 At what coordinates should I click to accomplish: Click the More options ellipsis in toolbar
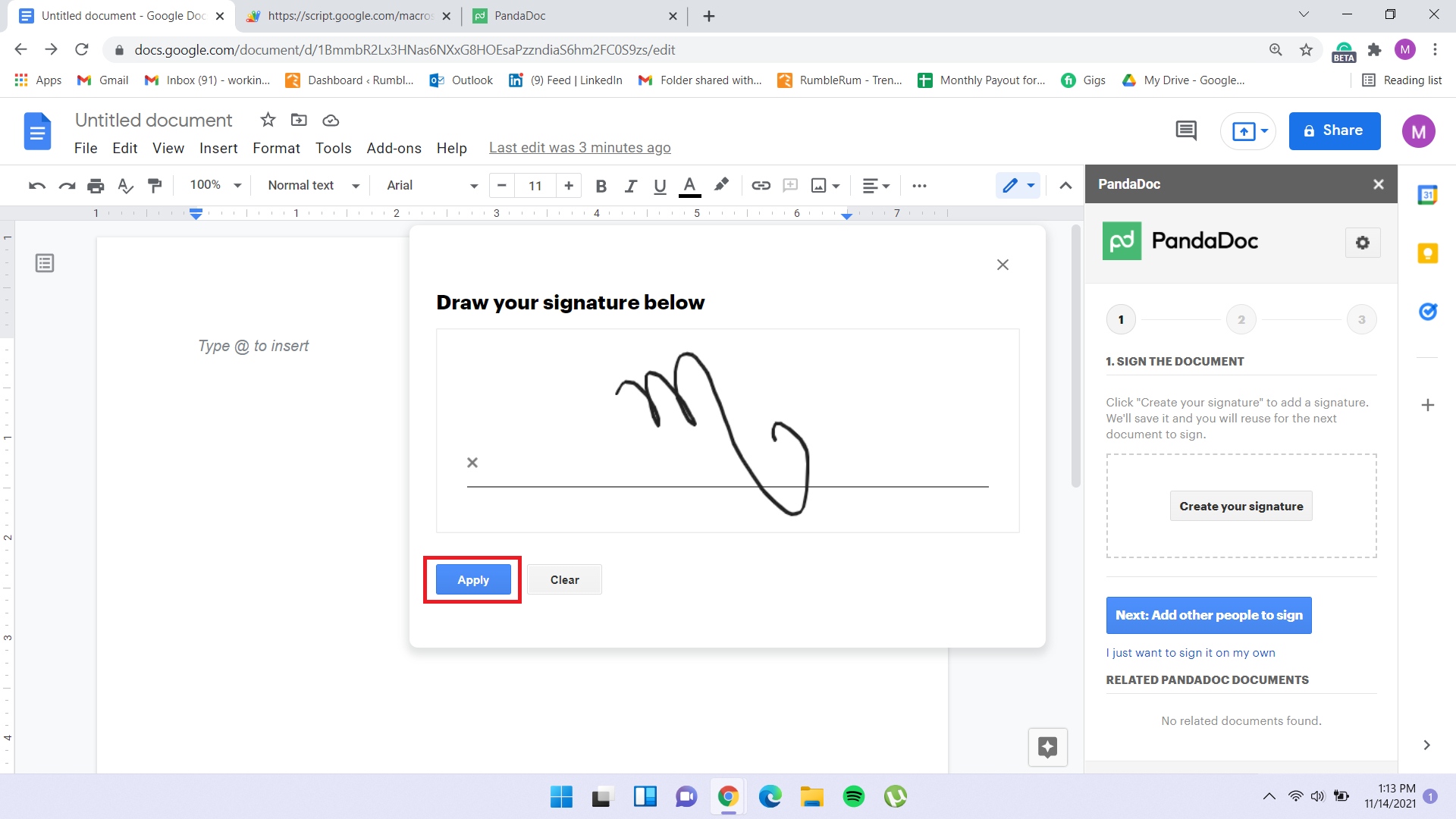[919, 186]
